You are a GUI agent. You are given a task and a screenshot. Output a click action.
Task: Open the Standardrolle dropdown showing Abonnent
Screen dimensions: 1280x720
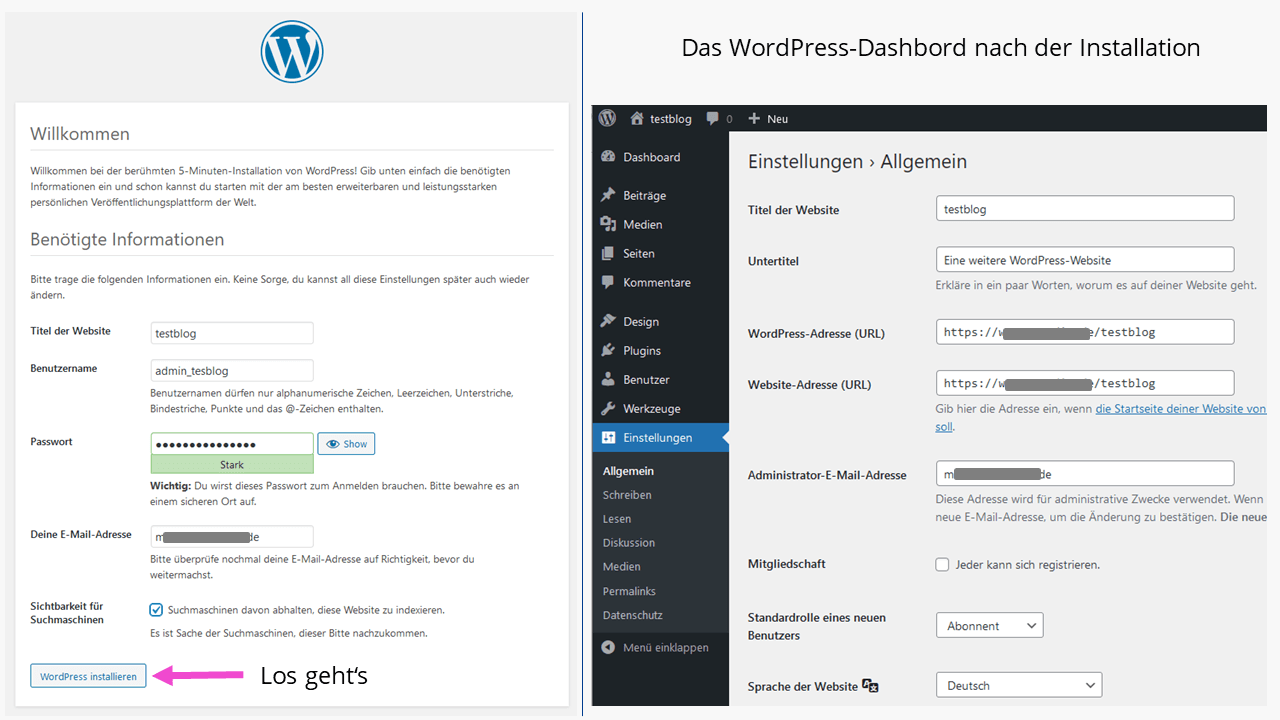[x=989, y=626]
